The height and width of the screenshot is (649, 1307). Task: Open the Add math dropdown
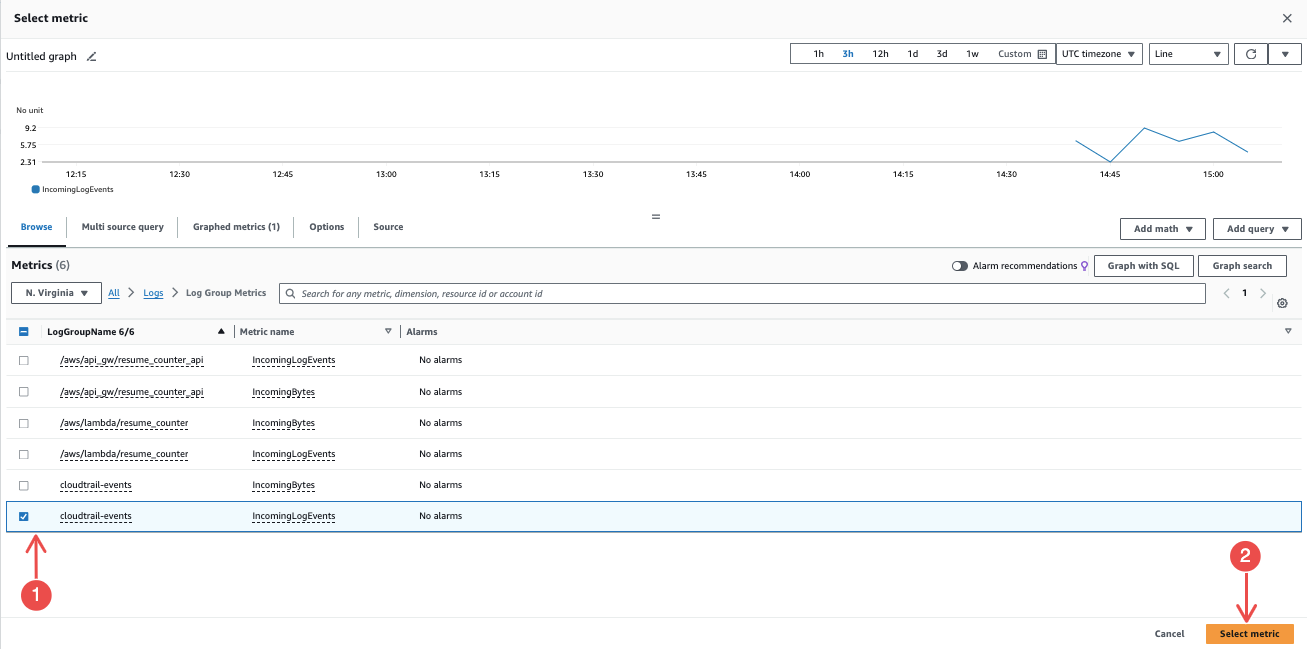pos(1162,228)
